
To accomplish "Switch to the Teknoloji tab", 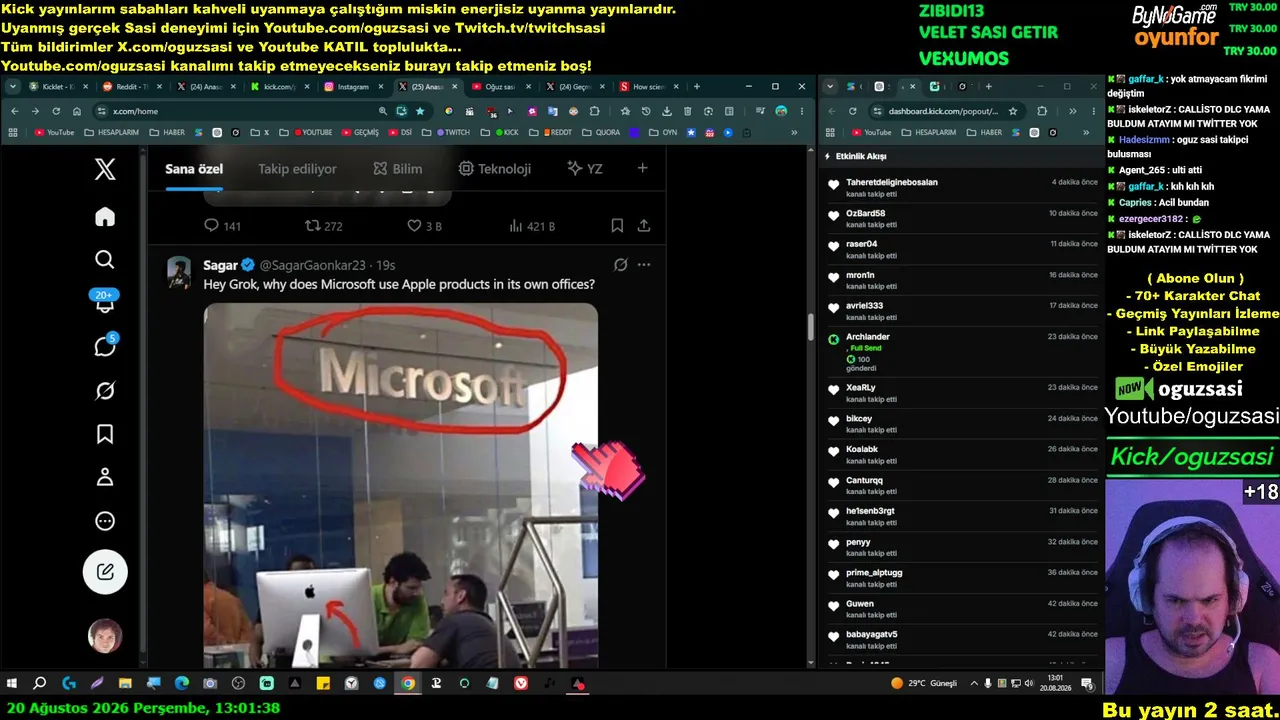I will coord(494,169).
